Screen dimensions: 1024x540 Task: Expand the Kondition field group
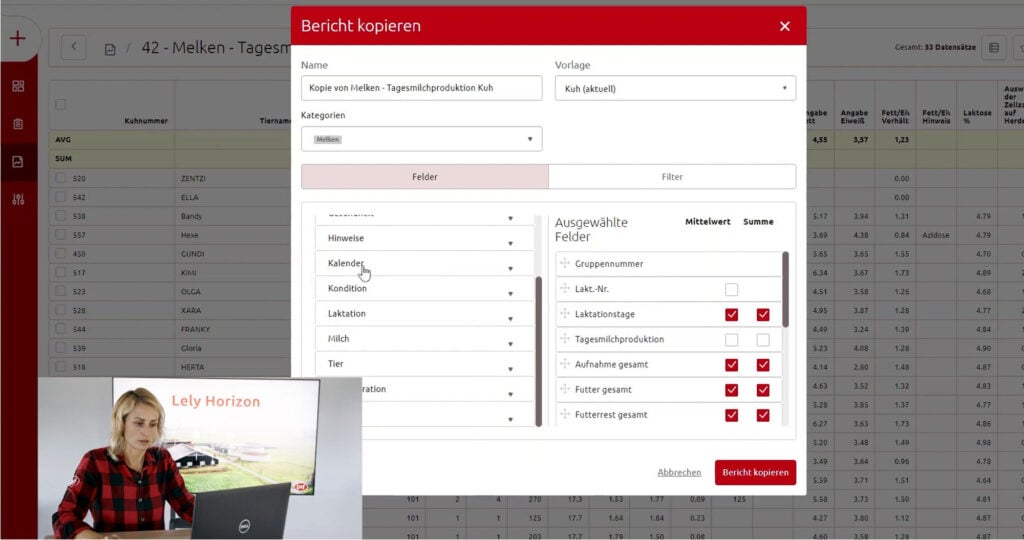click(424, 289)
